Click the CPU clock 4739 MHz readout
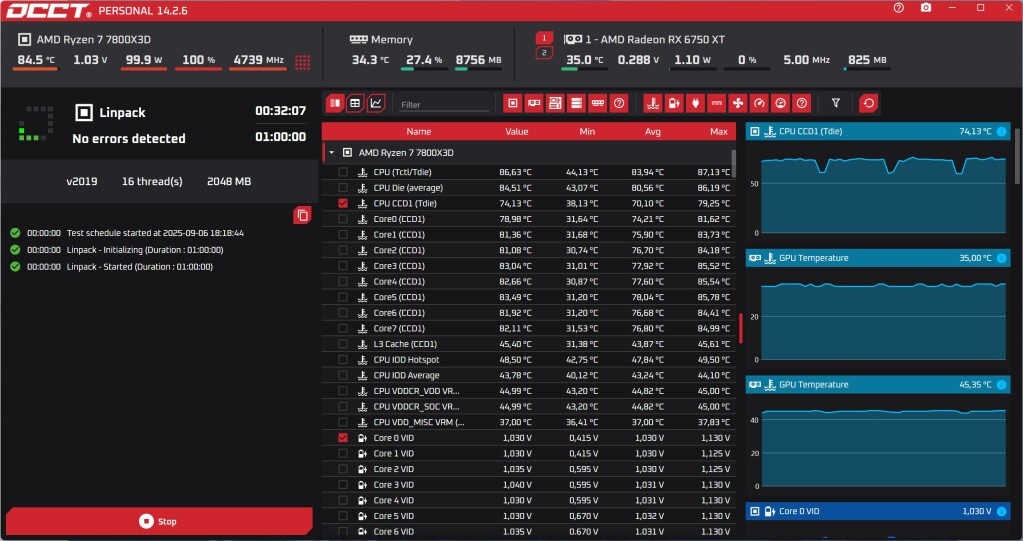Viewport: 1023px width, 541px height. [258, 60]
